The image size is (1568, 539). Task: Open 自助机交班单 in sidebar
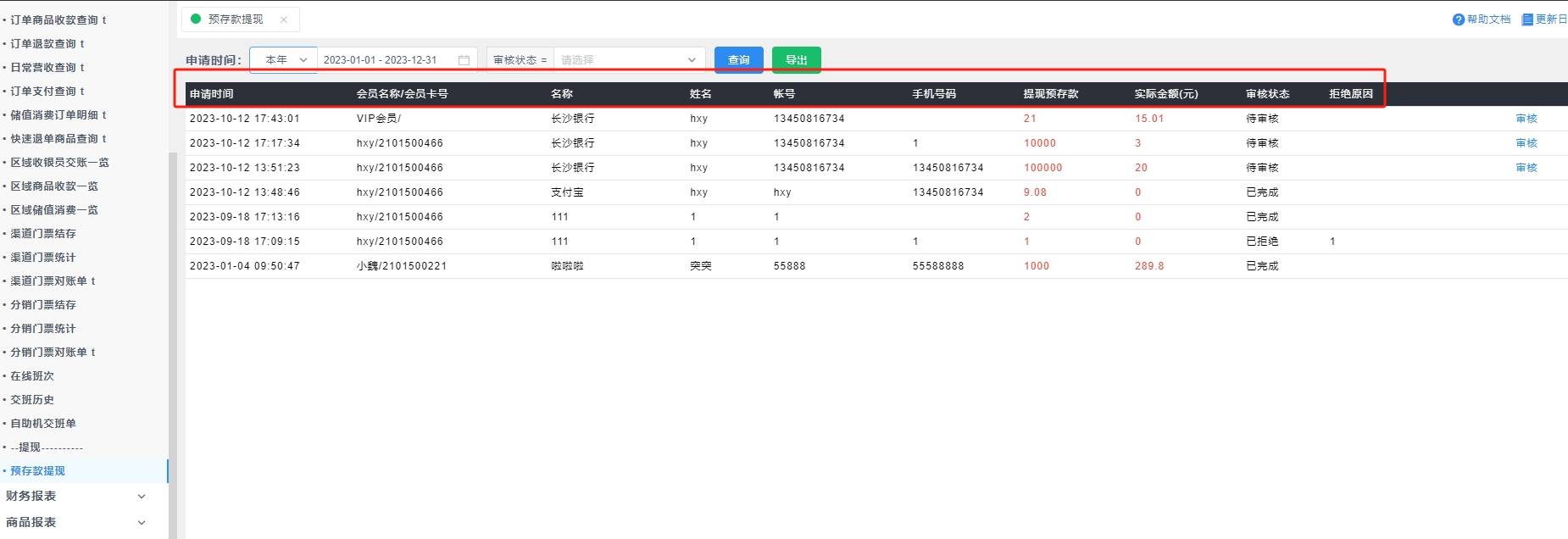point(43,423)
